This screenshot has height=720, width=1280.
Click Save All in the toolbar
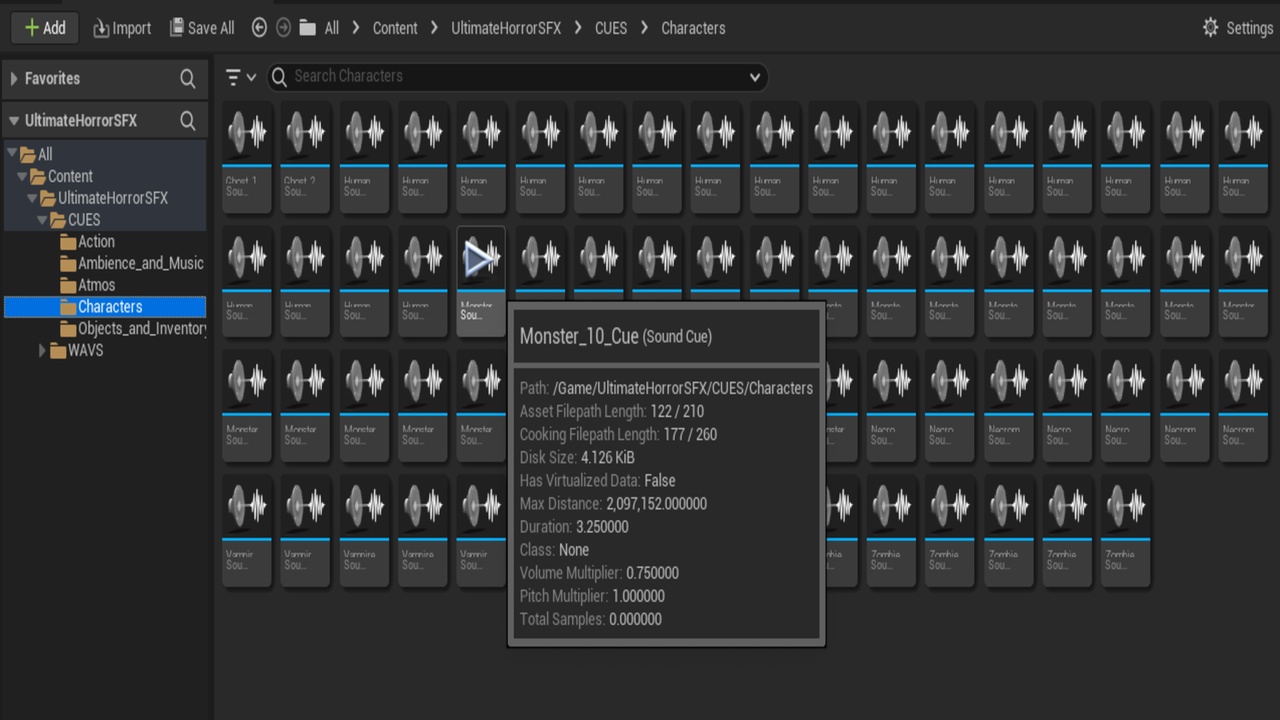click(202, 28)
